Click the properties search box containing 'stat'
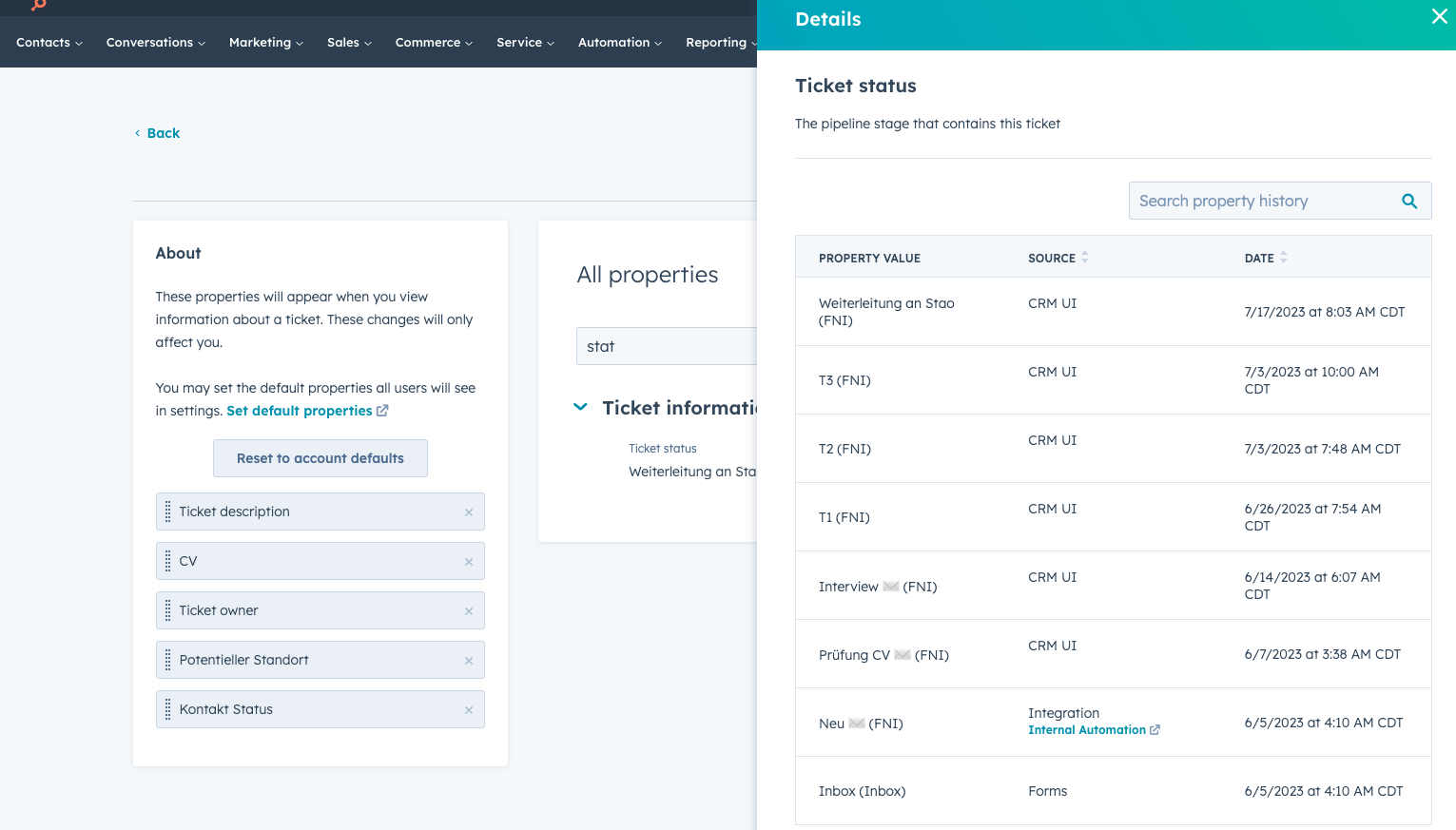This screenshot has height=830, width=1456. click(666, 346)
